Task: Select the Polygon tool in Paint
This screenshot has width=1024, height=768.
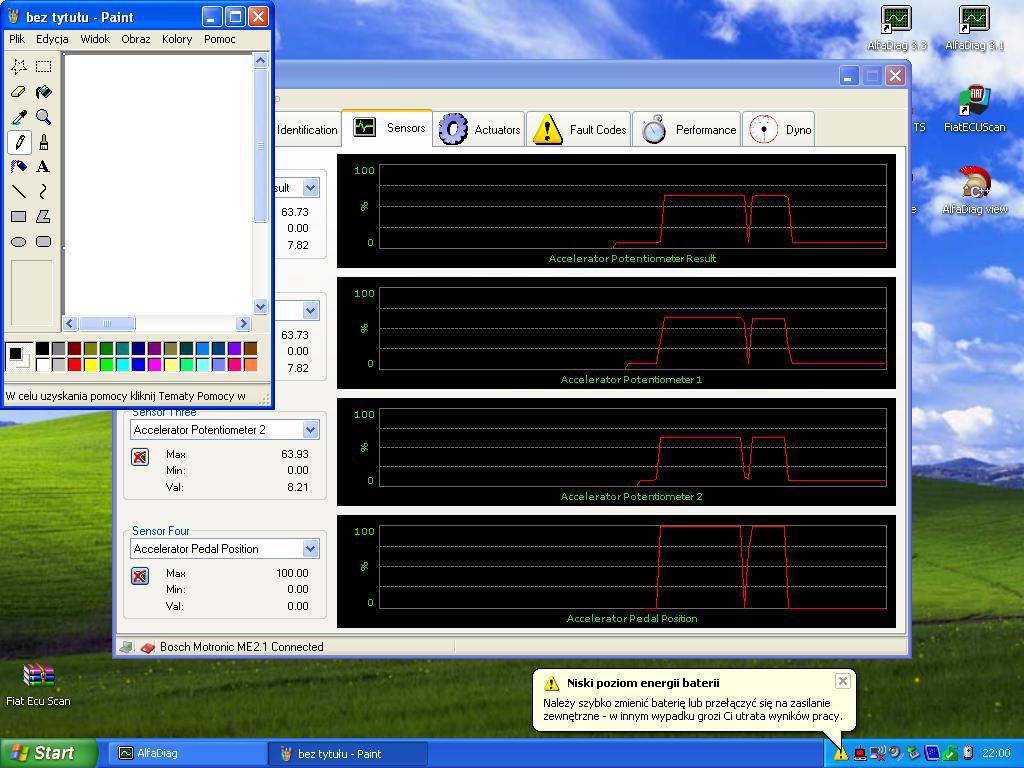Action: click(x=44, y=216)
